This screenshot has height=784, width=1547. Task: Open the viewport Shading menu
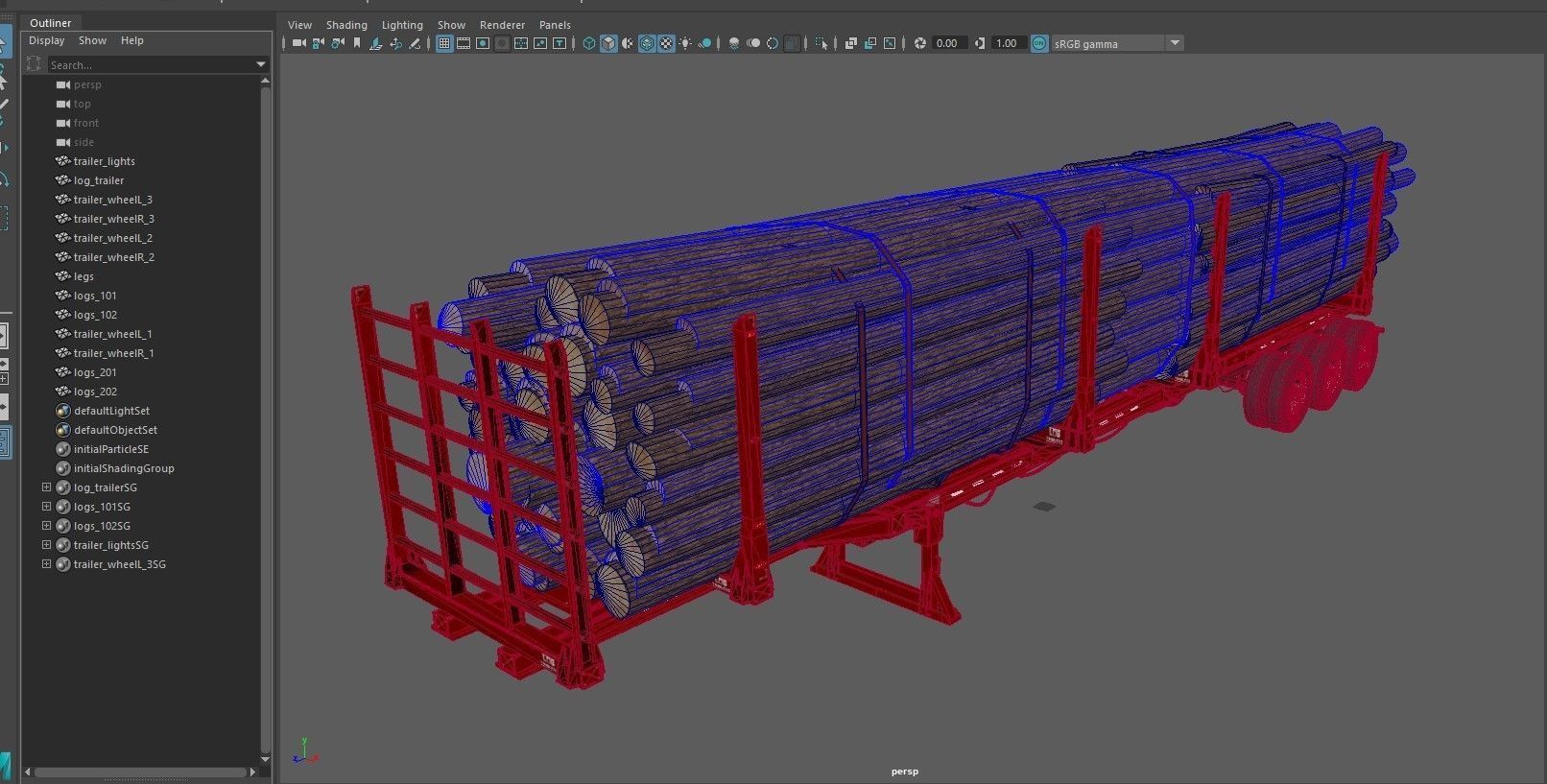click(346, 25)
